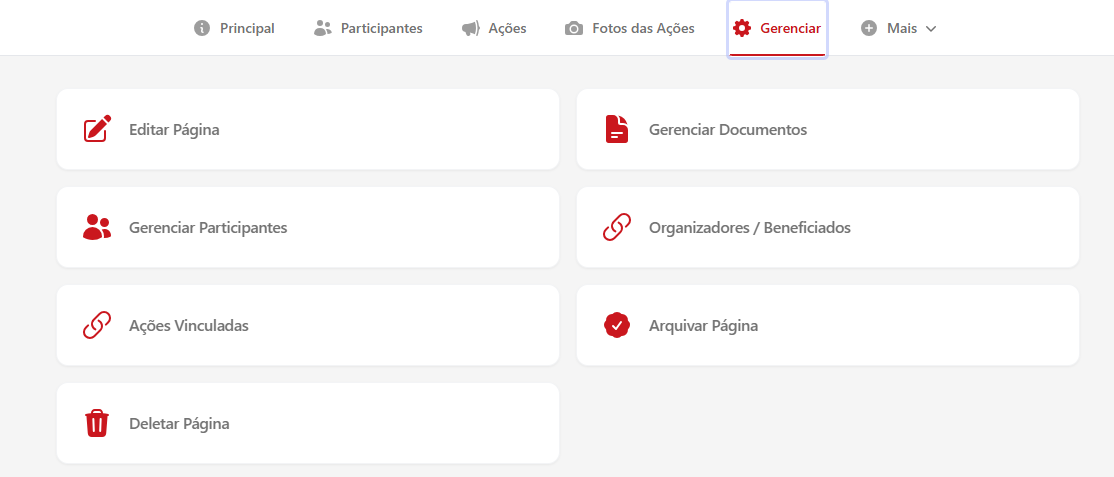Select the Gerenciar Documentos option
This screenshot has width=1114, height=477.
tap(727, 129)
